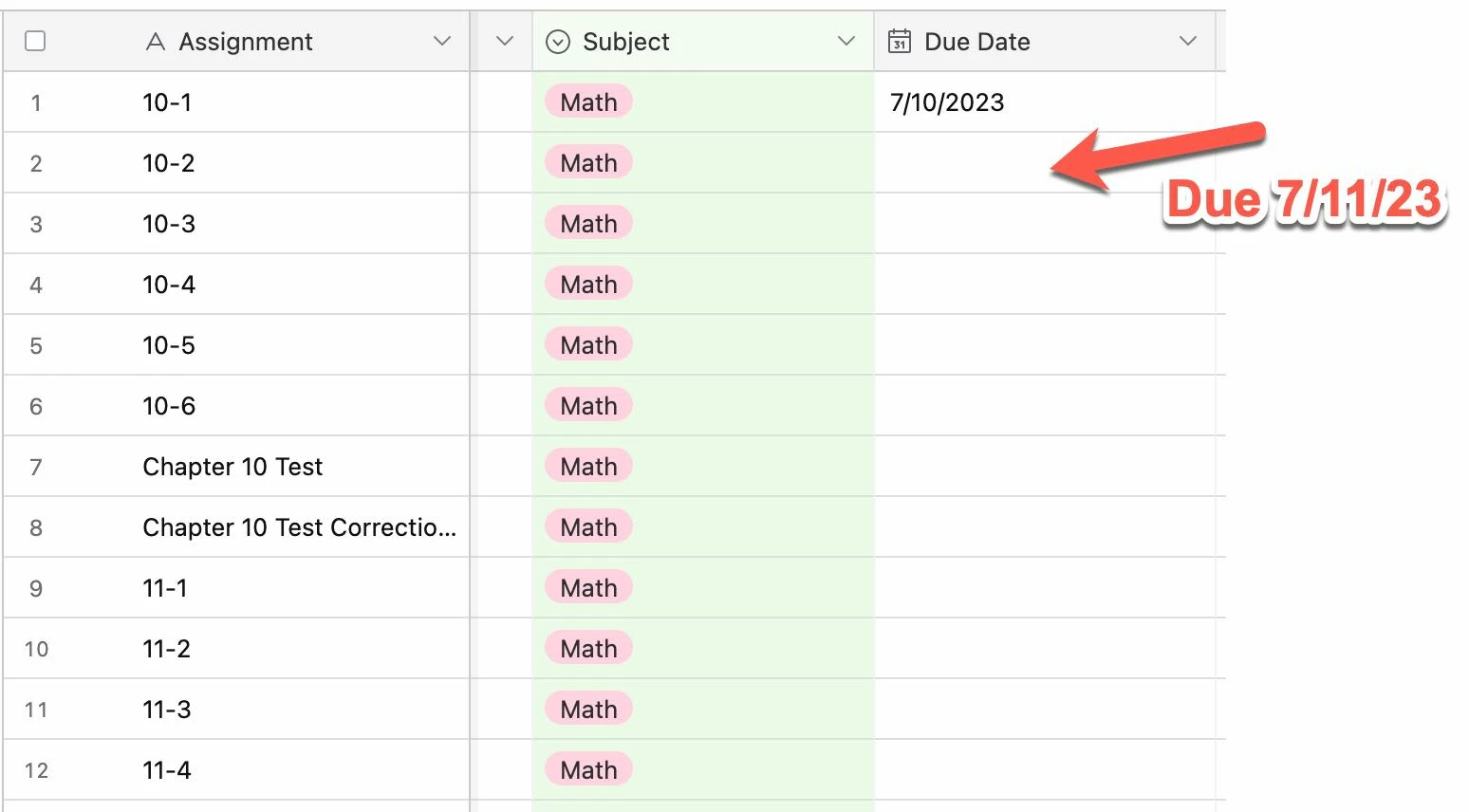Image resolution: width=1469 pixels, height=812 pixels.
Task: Click the row number 5 selector
Action: [x=36, y=345]
